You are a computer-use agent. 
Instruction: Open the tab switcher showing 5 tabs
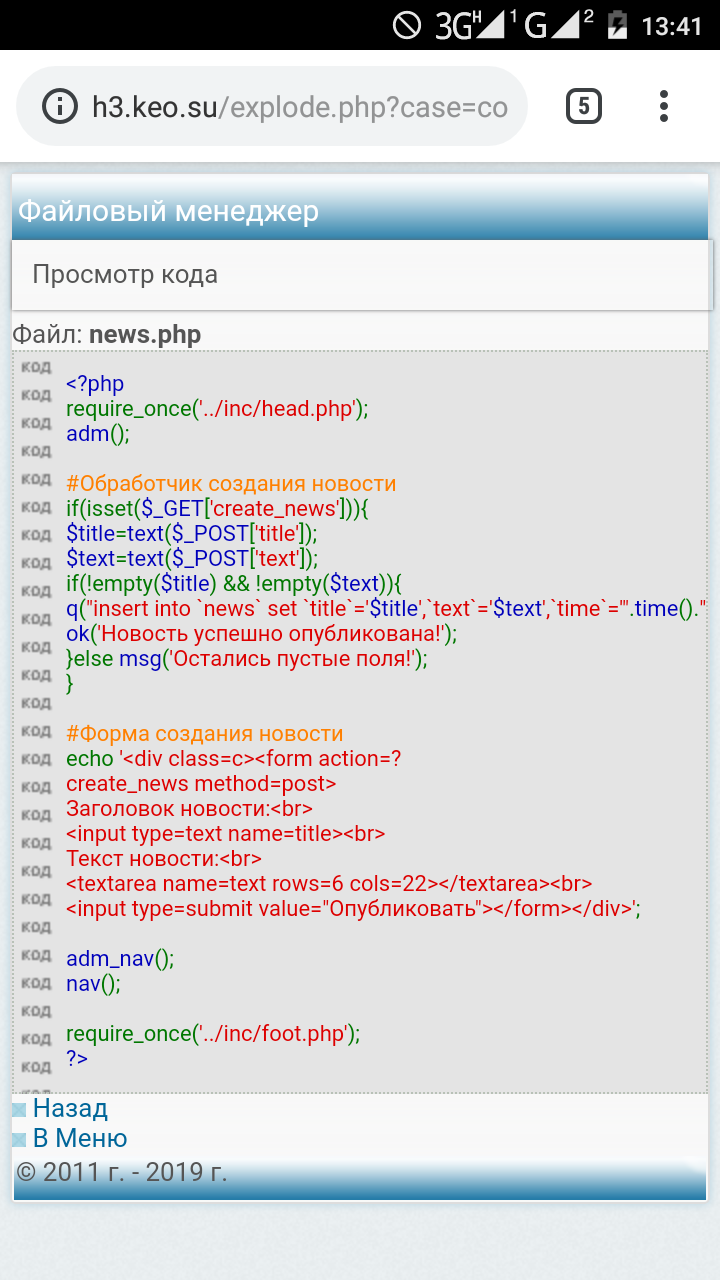pos(584,106)
